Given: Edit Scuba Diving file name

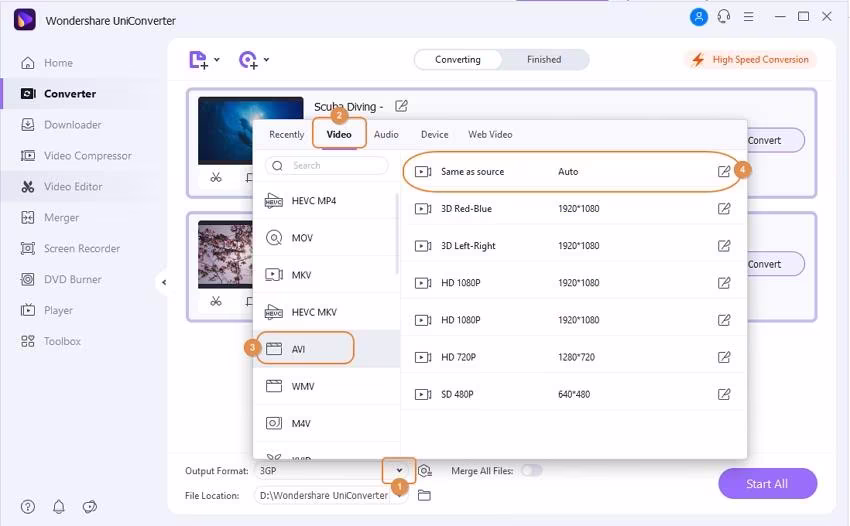Looking at the screenshot, I should point(401,106).
